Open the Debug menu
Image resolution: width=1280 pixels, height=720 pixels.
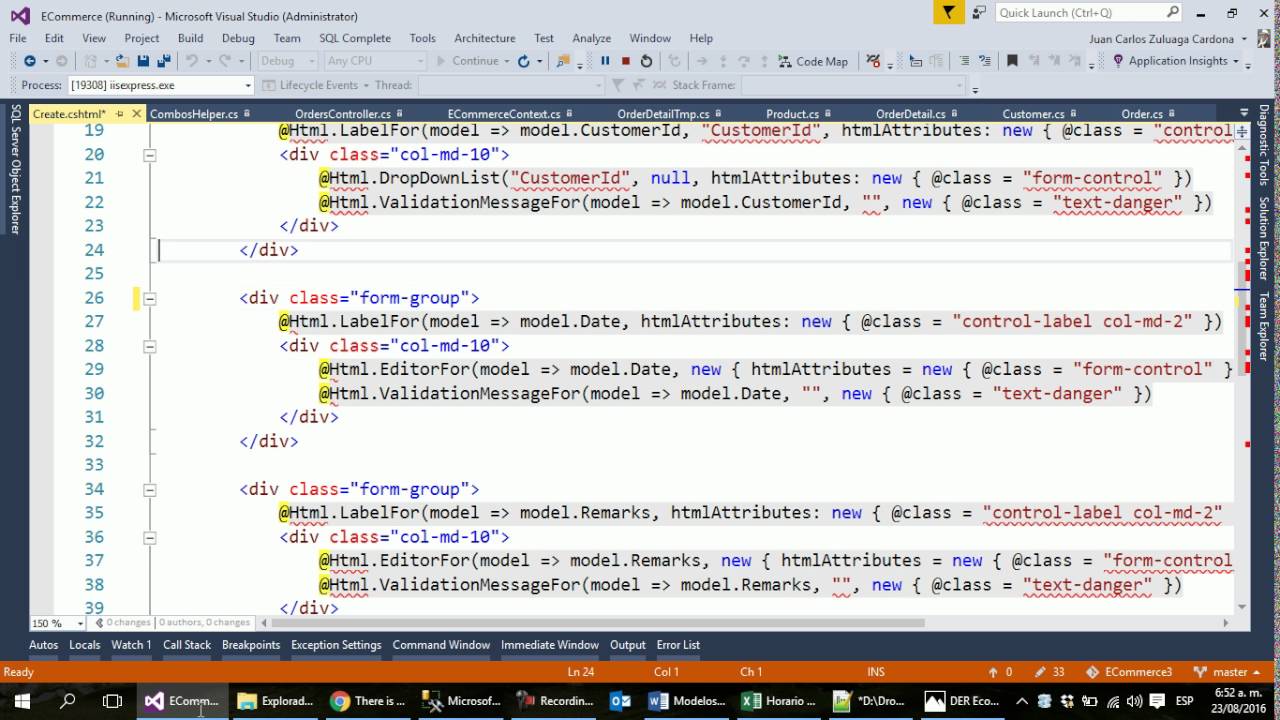tap(238, 38)
